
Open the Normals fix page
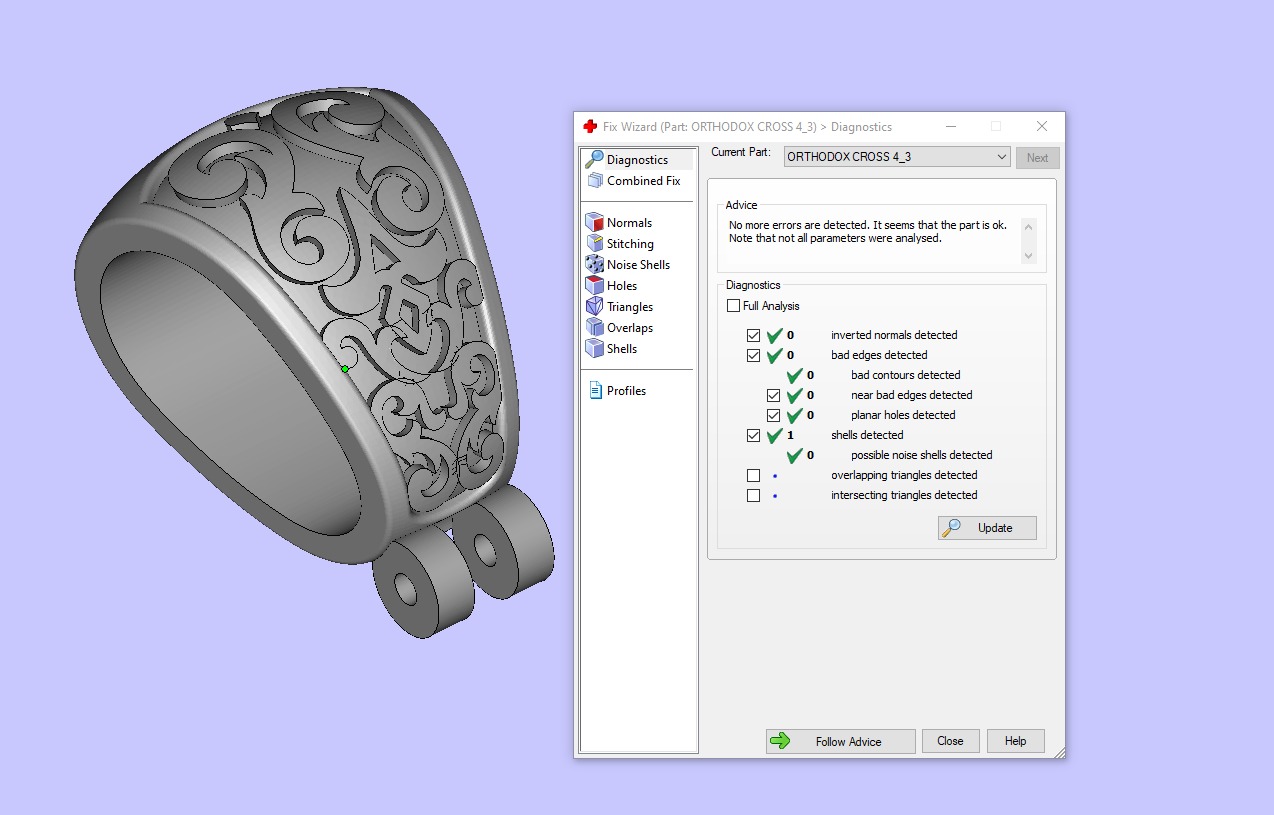coord(629,223)
